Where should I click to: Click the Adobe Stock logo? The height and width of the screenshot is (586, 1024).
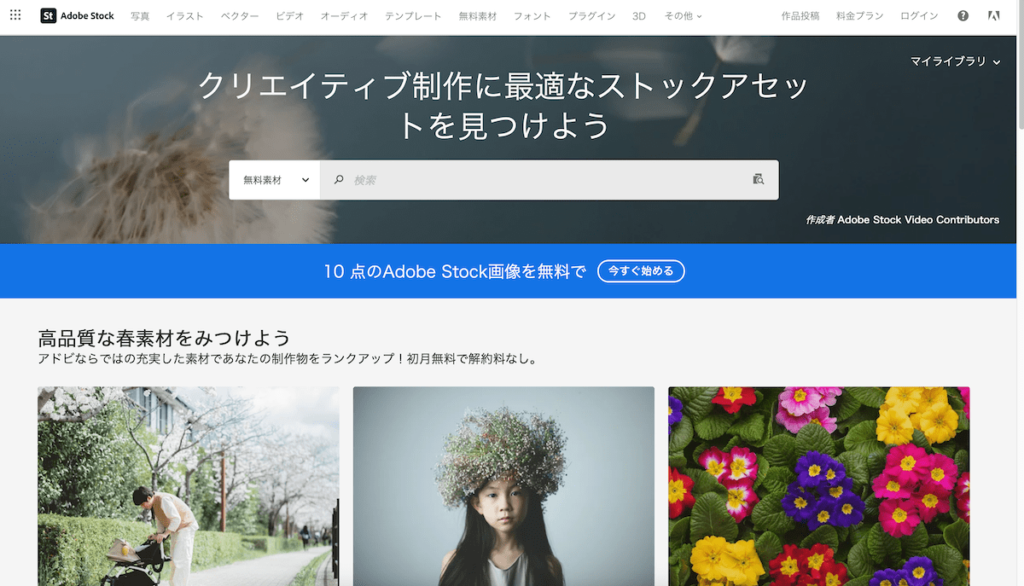click(x=76, y=15)
